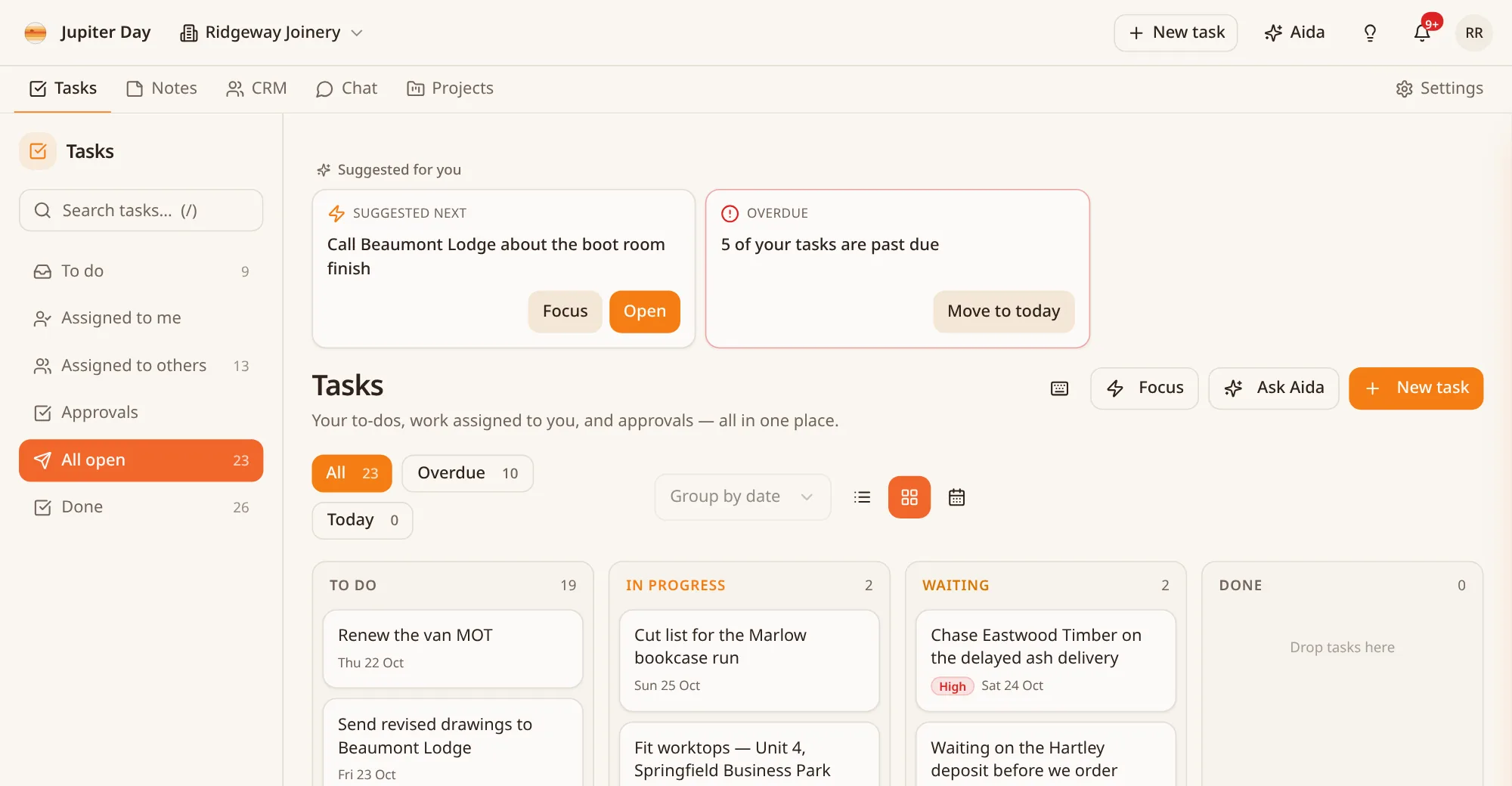Image resolution: width=1512 pixels, height=786 pixels.
Task: Click the search magnifier icon
Action: click(x=43, y=210)
